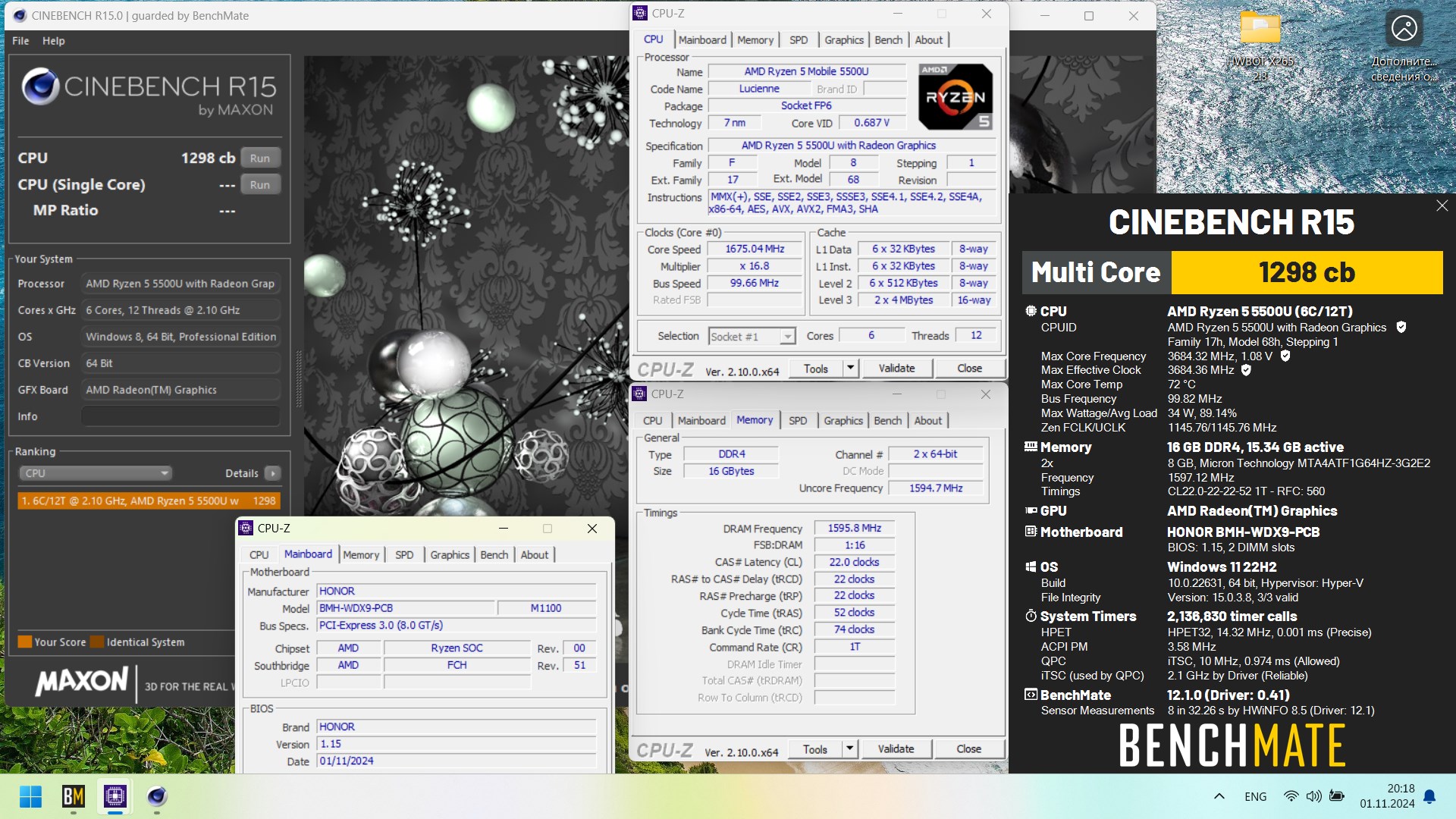This screenshot has width=1456, height=819.
Task: Click the AMD Ryzen 5 logo badge
Action: [x=955, y=96]
